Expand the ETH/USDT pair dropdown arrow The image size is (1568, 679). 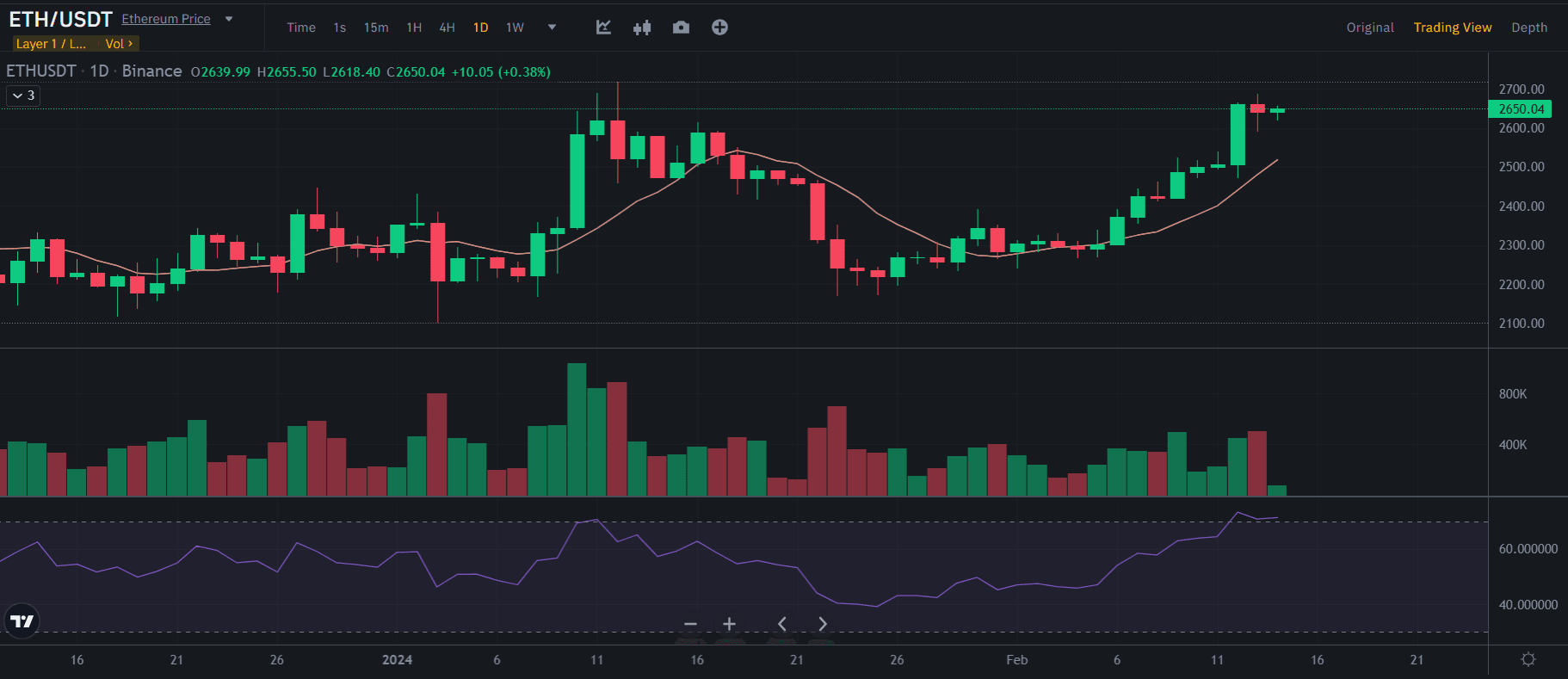(229, 19)
